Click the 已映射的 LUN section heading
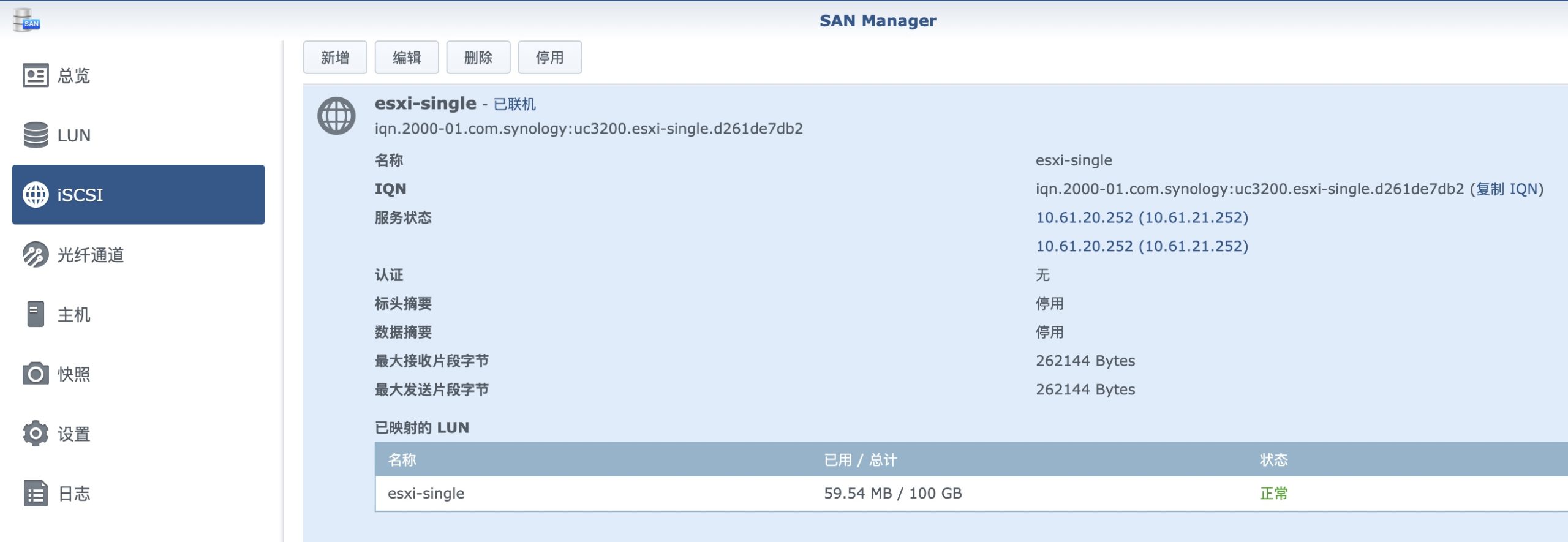Viewport: 1568px width, 542px height. coord(422,427)
